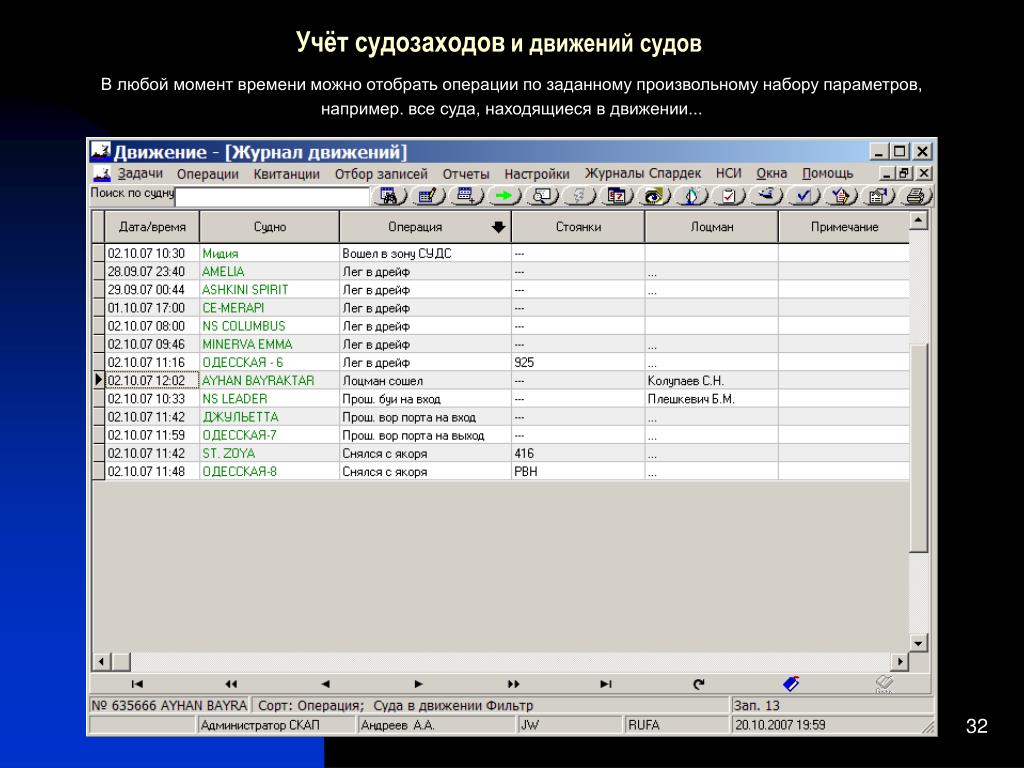
Task: Open the Журналы Спардек menu
Action: click(643, 174)
